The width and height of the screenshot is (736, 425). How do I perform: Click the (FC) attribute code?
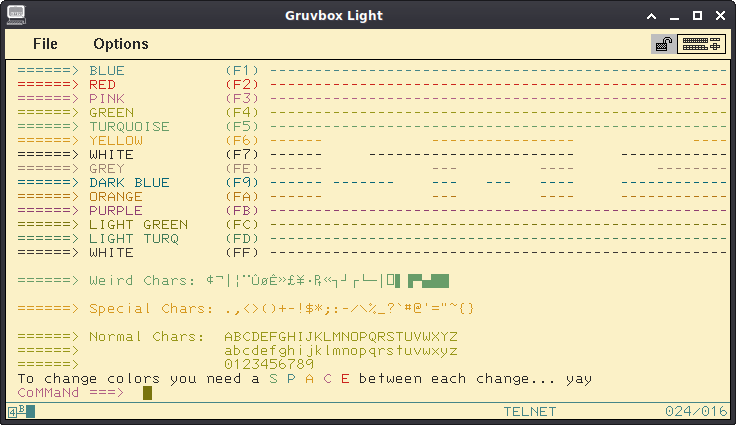coord(242,224)
